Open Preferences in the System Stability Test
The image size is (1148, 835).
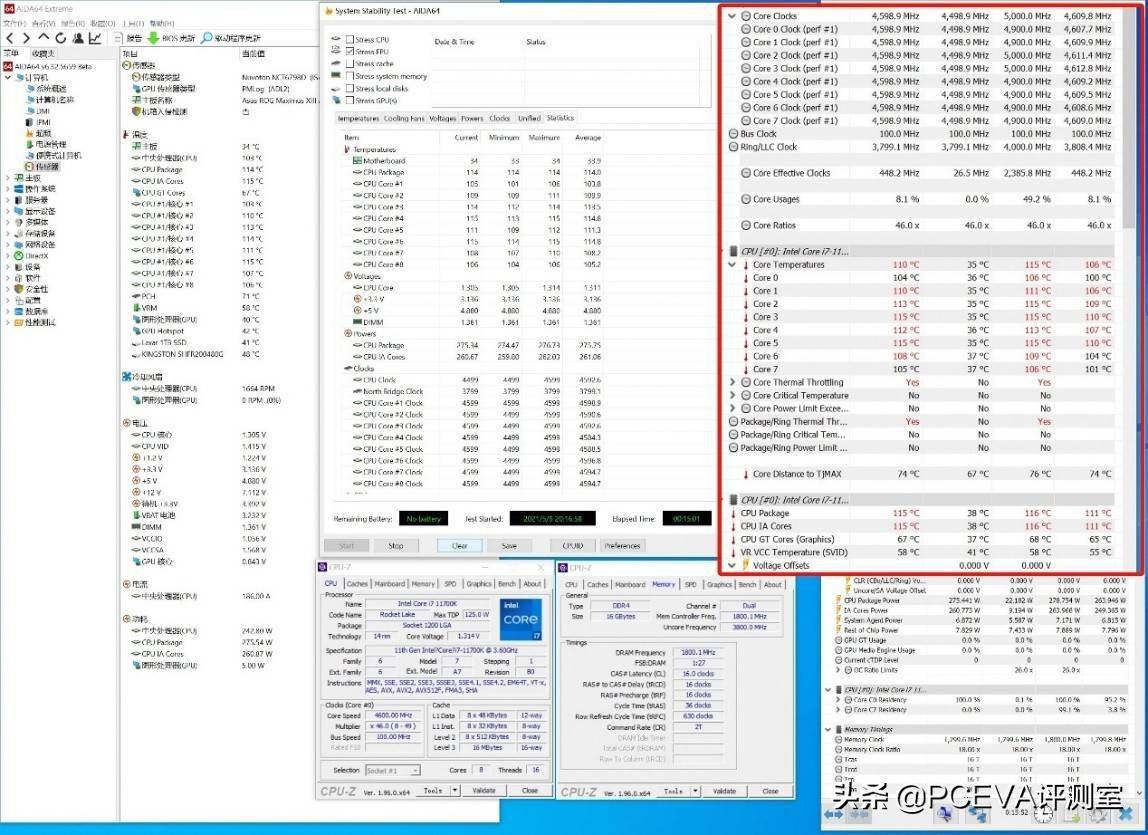[622, 546]
